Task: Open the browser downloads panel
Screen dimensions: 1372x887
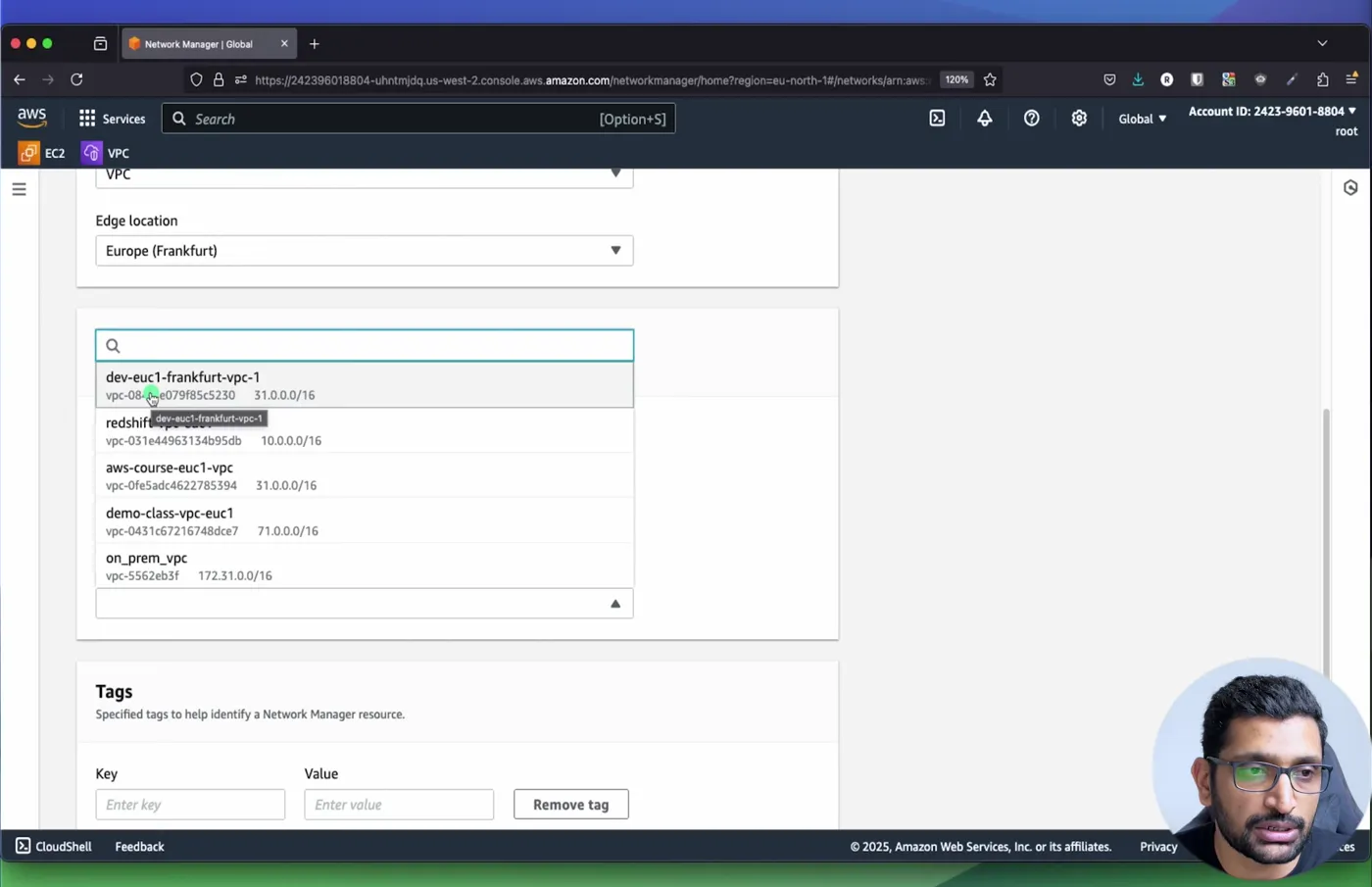Action: [1138, 79]
